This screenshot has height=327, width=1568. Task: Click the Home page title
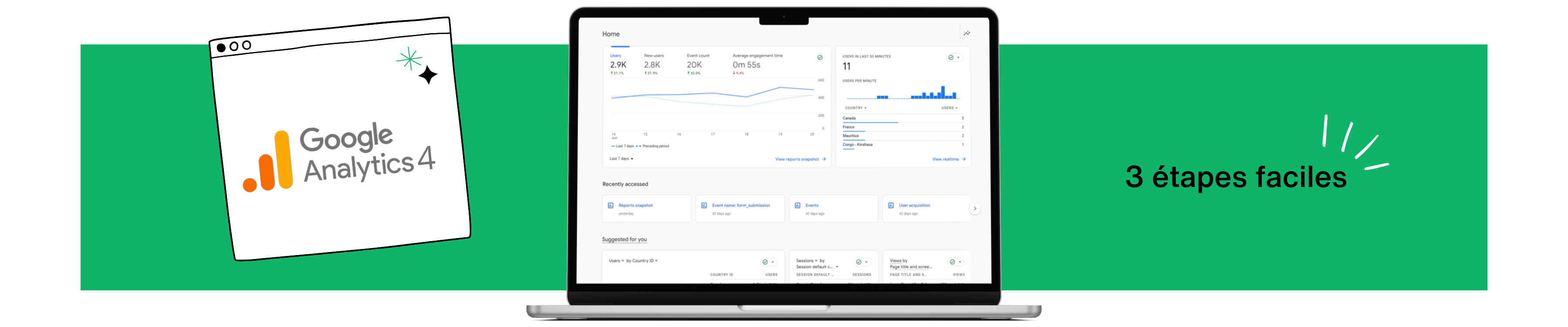[611, 34]
